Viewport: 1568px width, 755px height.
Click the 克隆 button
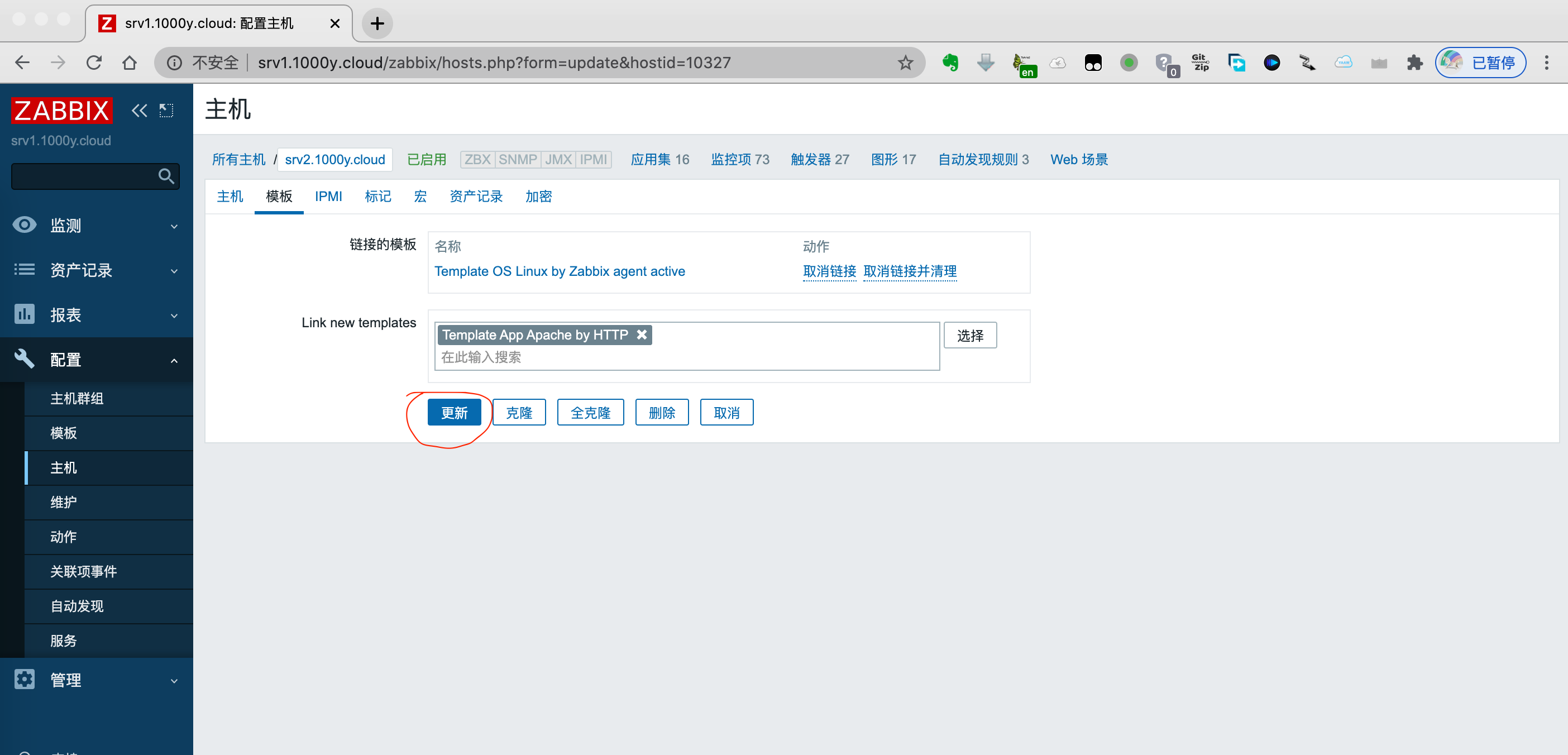(519, 413)
